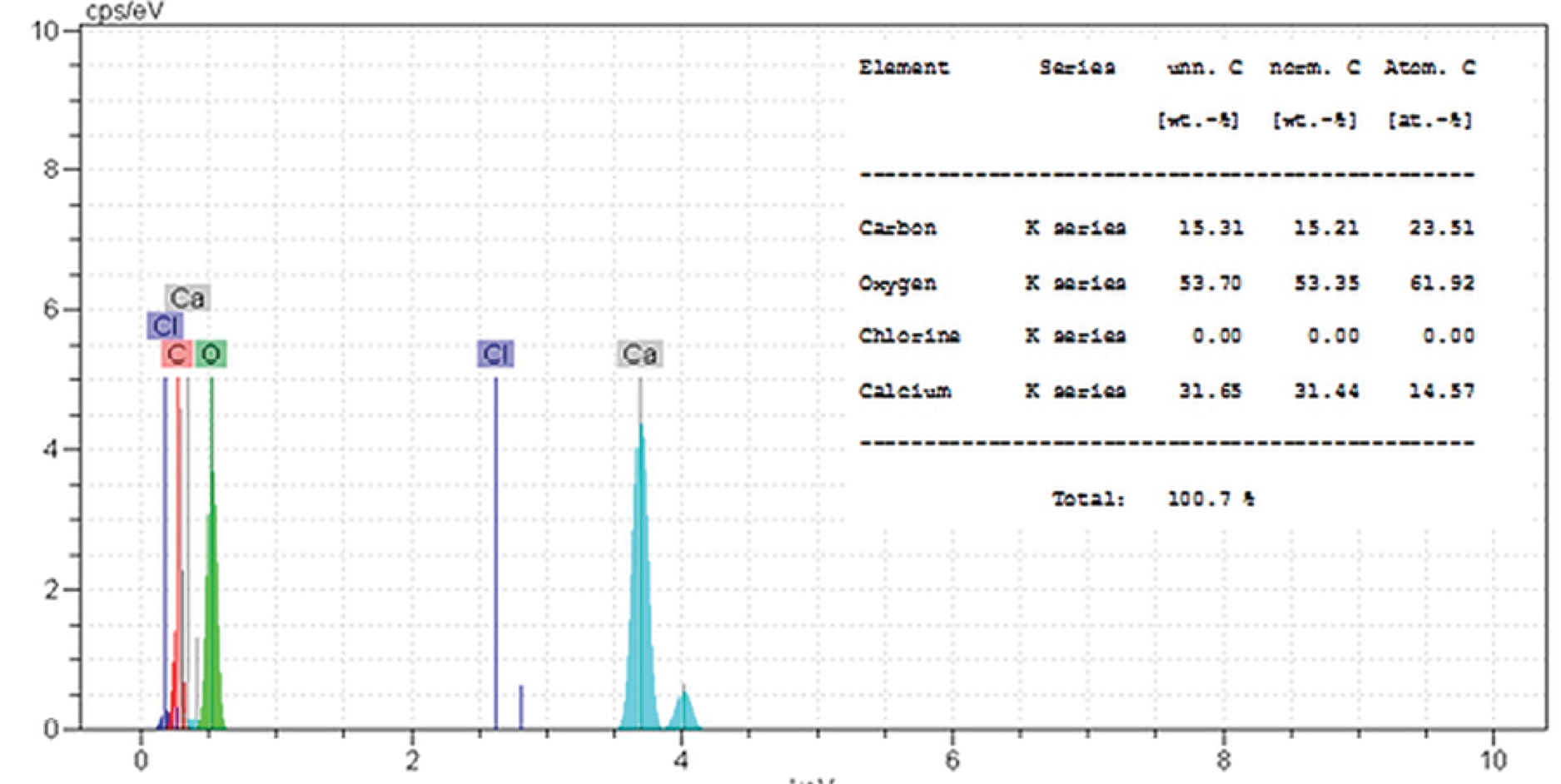
Task: Select the cps/eV y-axis label
Action: [x=125, y=12]
